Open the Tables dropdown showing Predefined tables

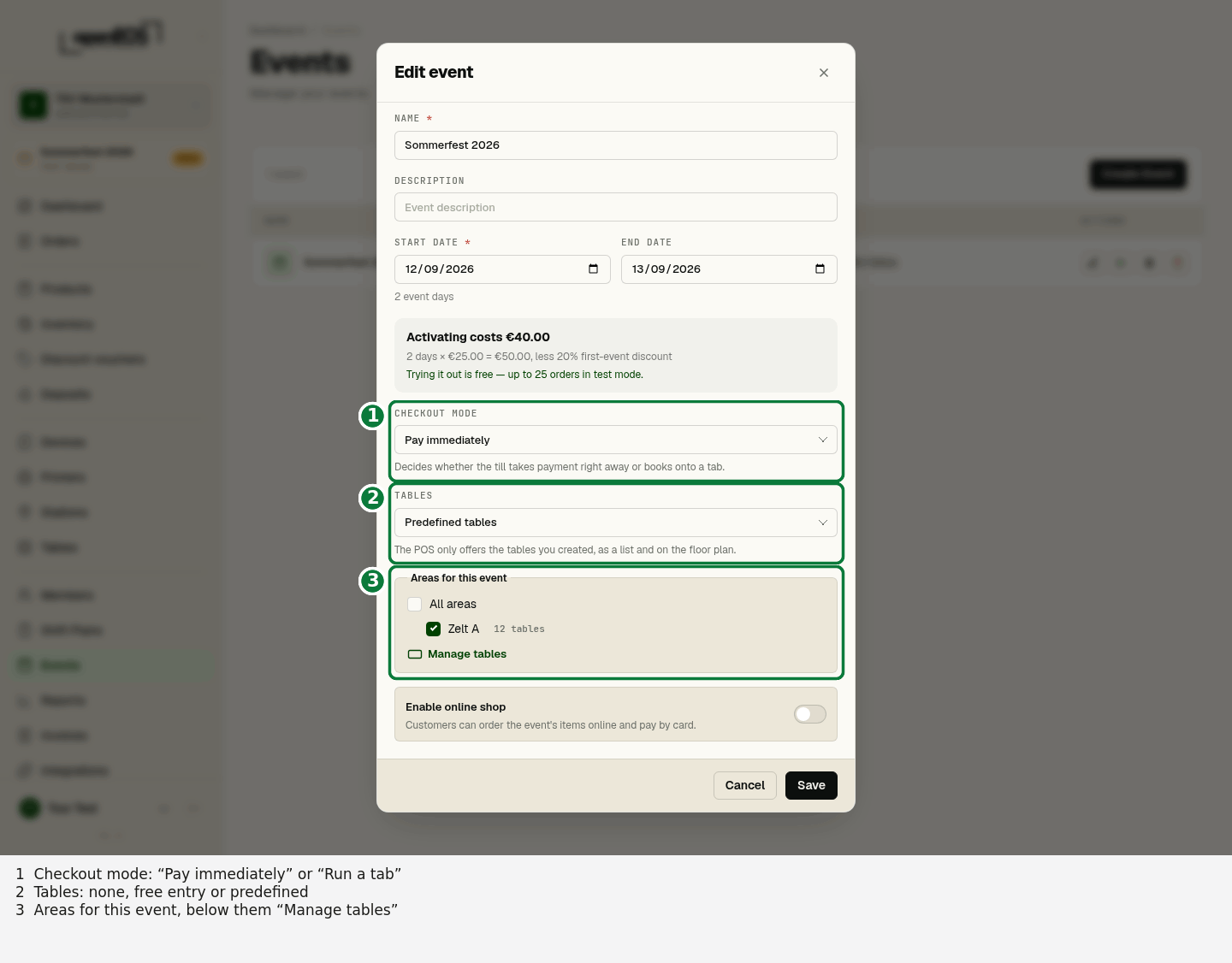[616, 523]
